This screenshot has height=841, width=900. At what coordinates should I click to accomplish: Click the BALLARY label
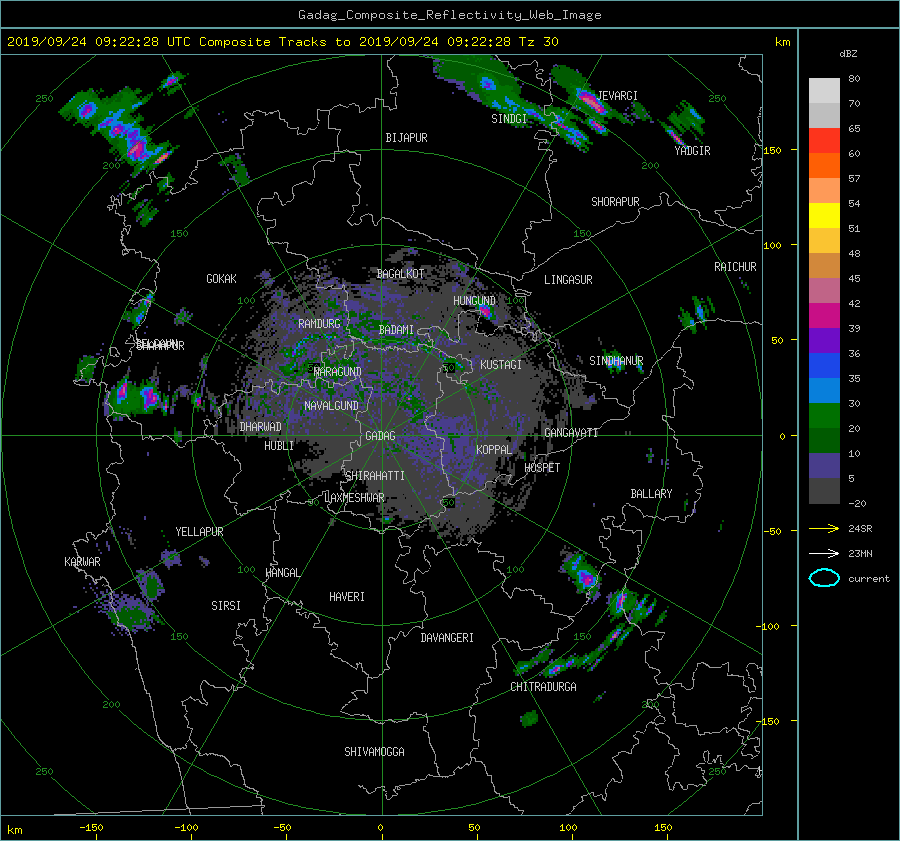(x=651, y=494)
